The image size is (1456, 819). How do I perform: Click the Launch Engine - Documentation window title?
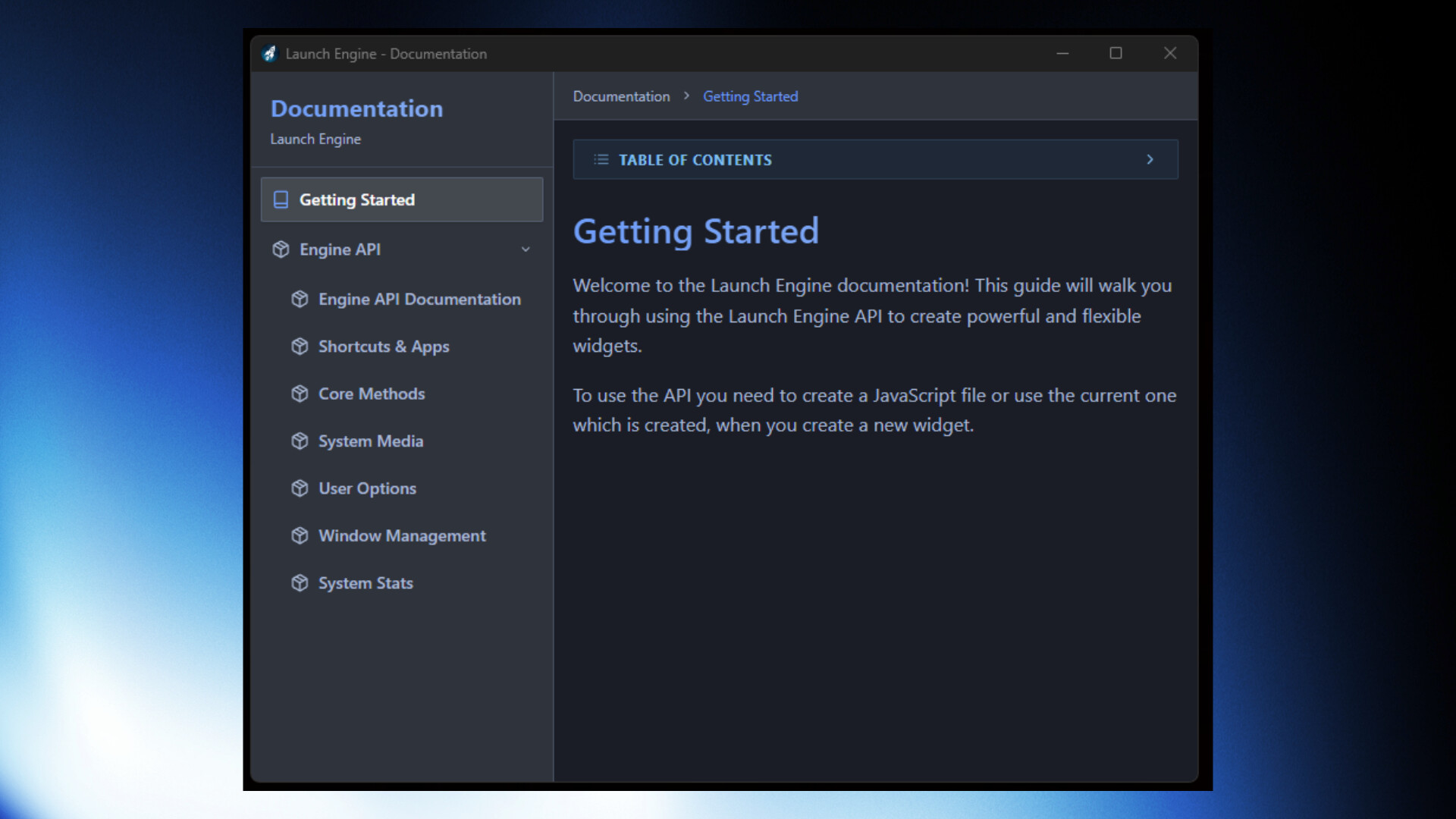[386, 54]
